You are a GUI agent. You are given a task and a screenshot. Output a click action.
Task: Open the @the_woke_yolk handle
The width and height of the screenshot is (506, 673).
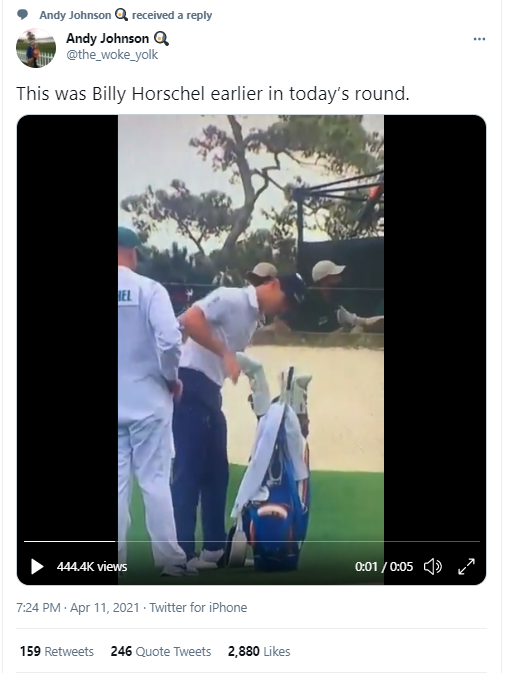112,55
